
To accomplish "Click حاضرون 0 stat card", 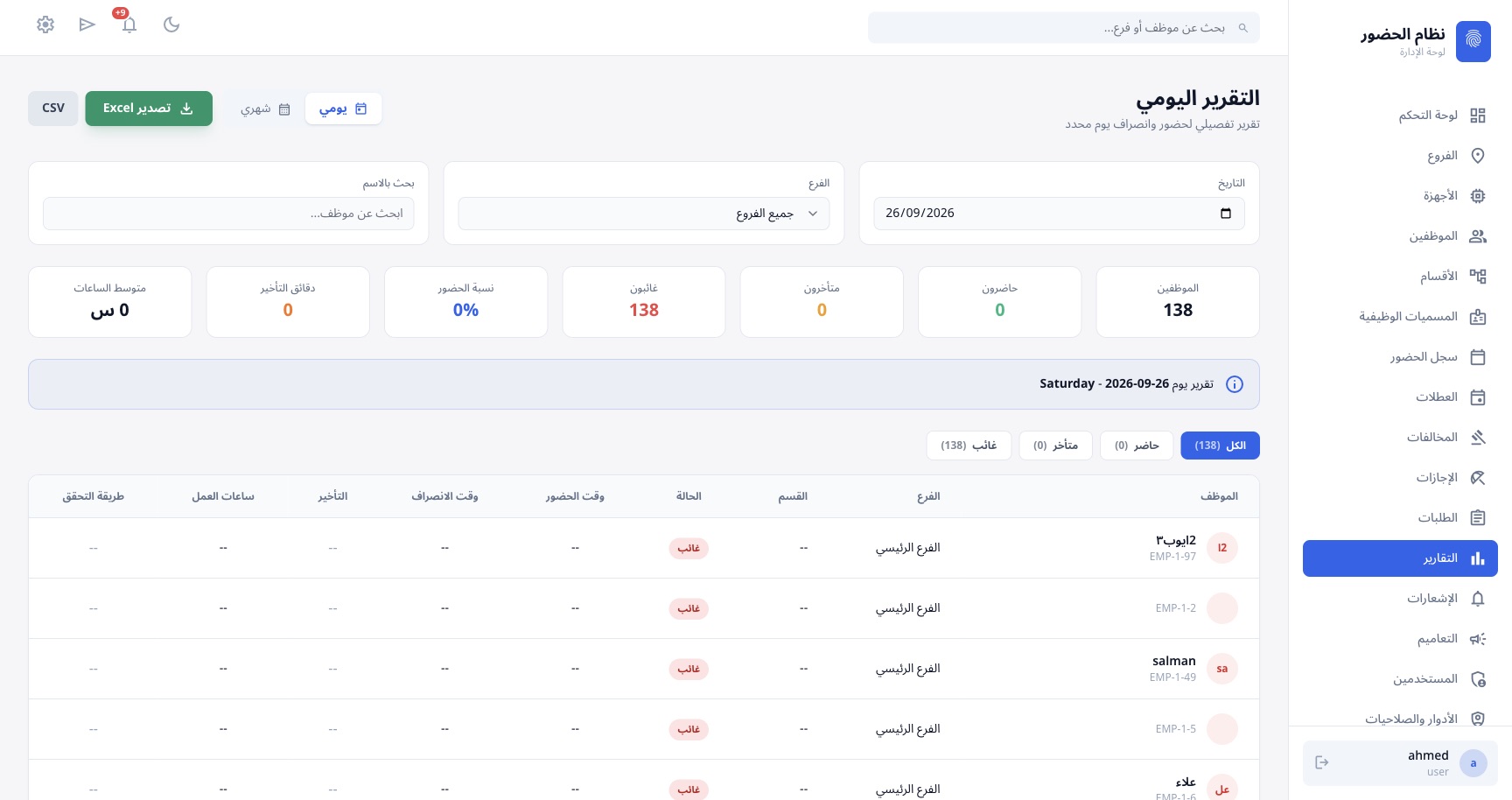I will tap(1000, 302).
